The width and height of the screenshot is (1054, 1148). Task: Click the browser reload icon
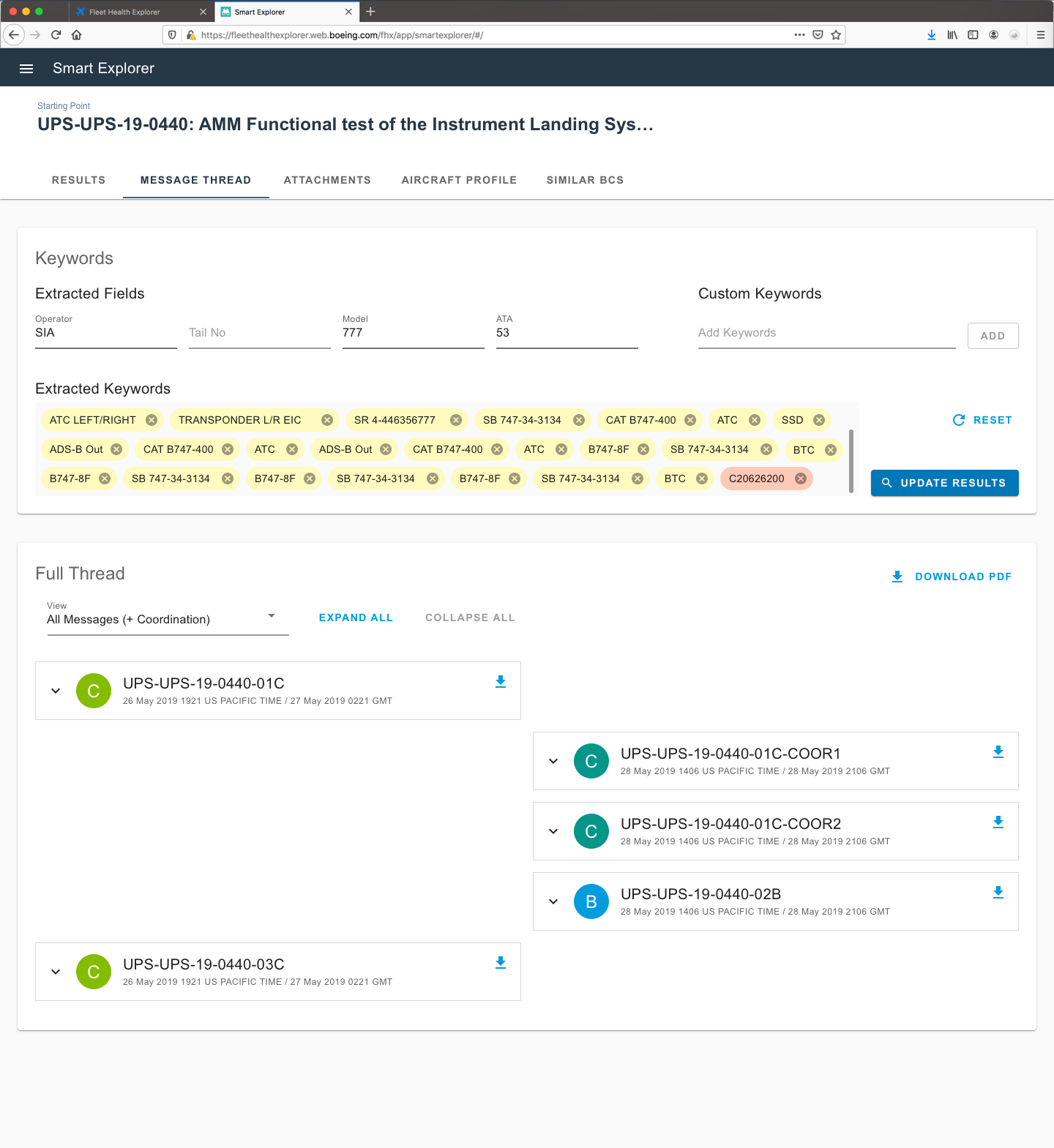pyautogui.click(x=56, y=34)
